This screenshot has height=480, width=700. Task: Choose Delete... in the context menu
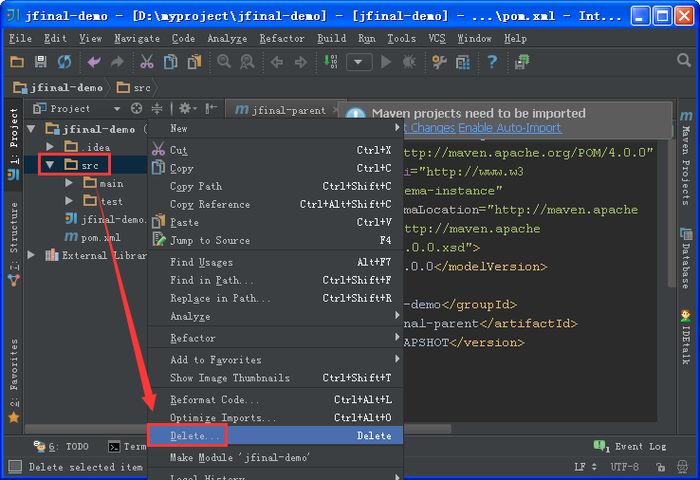pyautogui.click(x=275, y=435)
